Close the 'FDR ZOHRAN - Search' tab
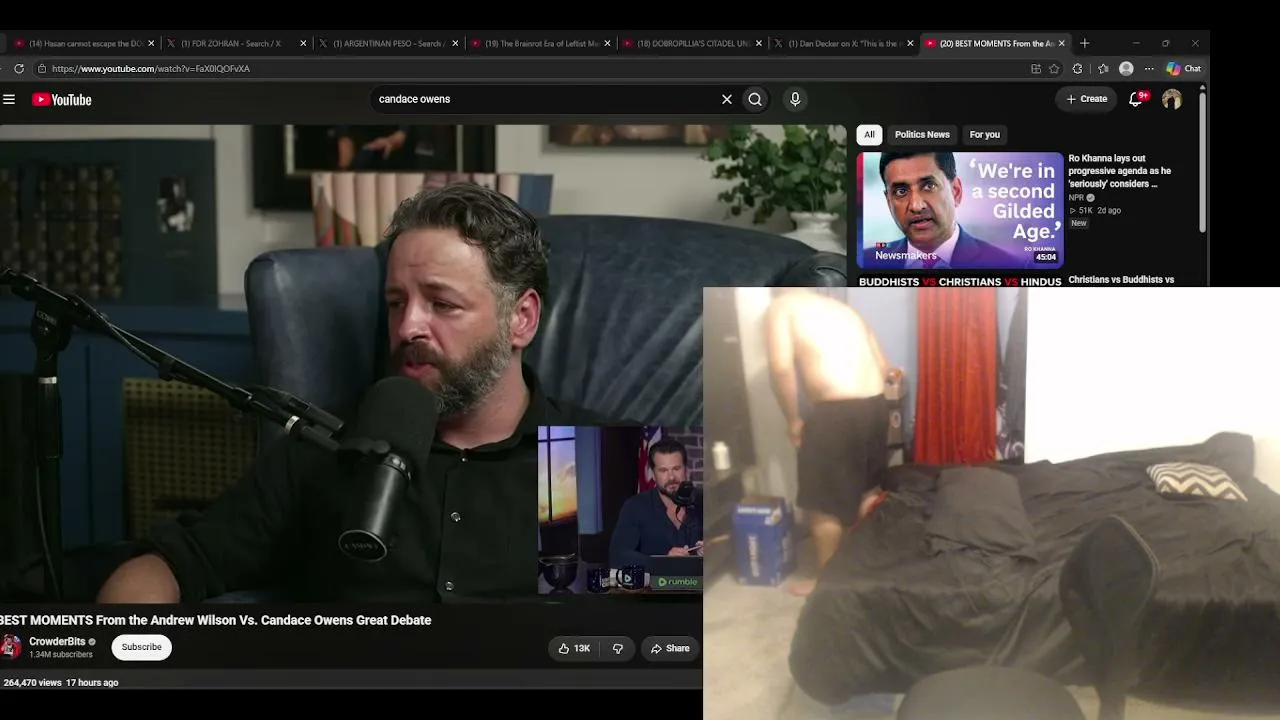 point(303,43)
